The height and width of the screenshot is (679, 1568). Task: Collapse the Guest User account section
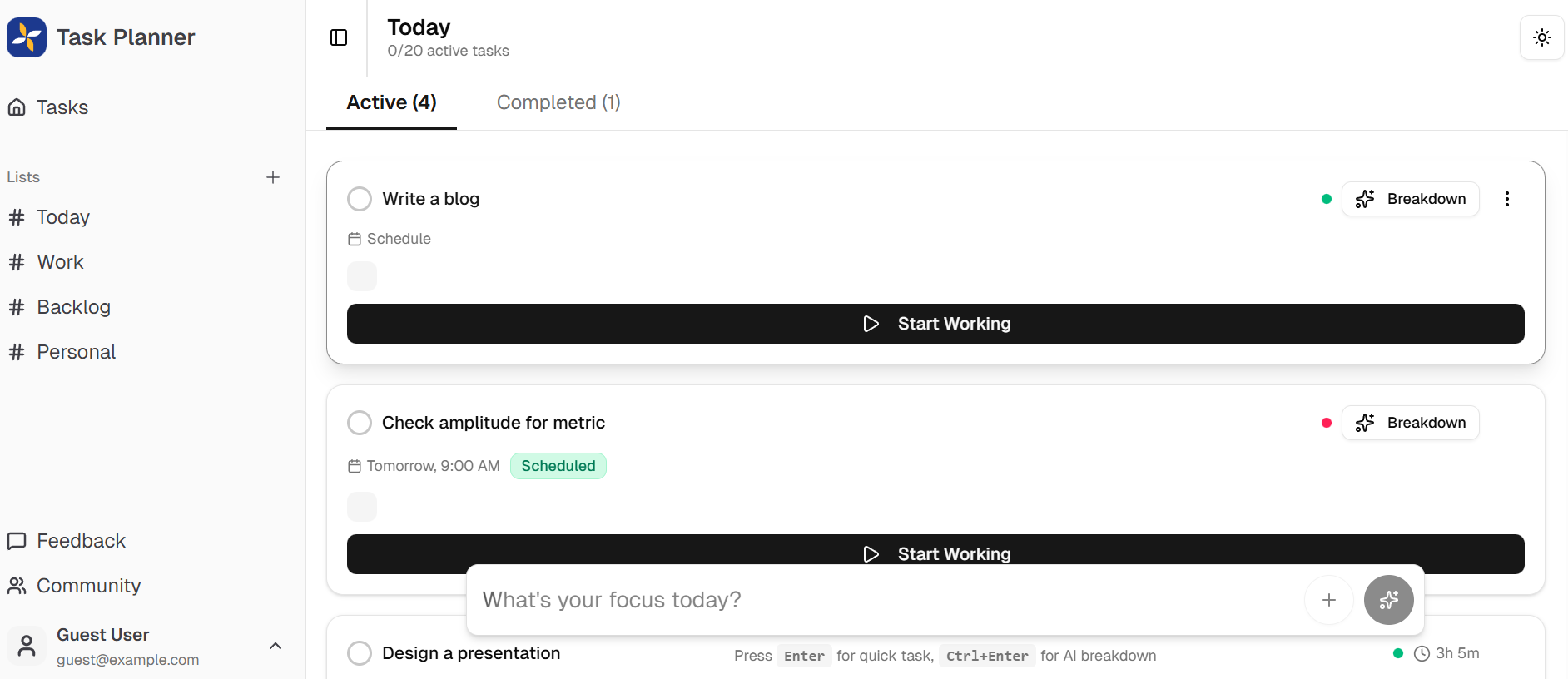tap(275, 646)
